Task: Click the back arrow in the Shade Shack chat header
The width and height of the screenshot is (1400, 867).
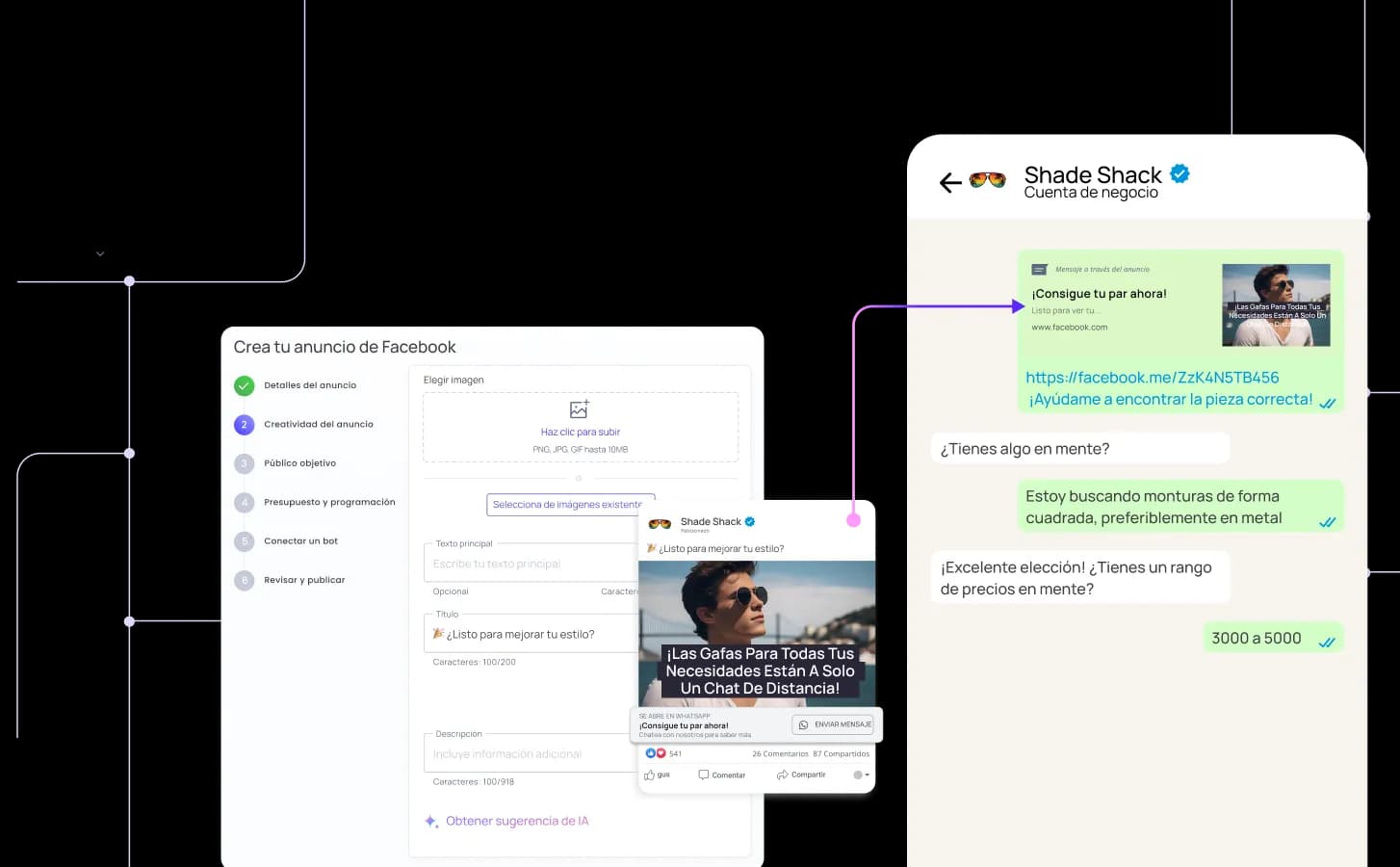Action: [x=949, y=182]
